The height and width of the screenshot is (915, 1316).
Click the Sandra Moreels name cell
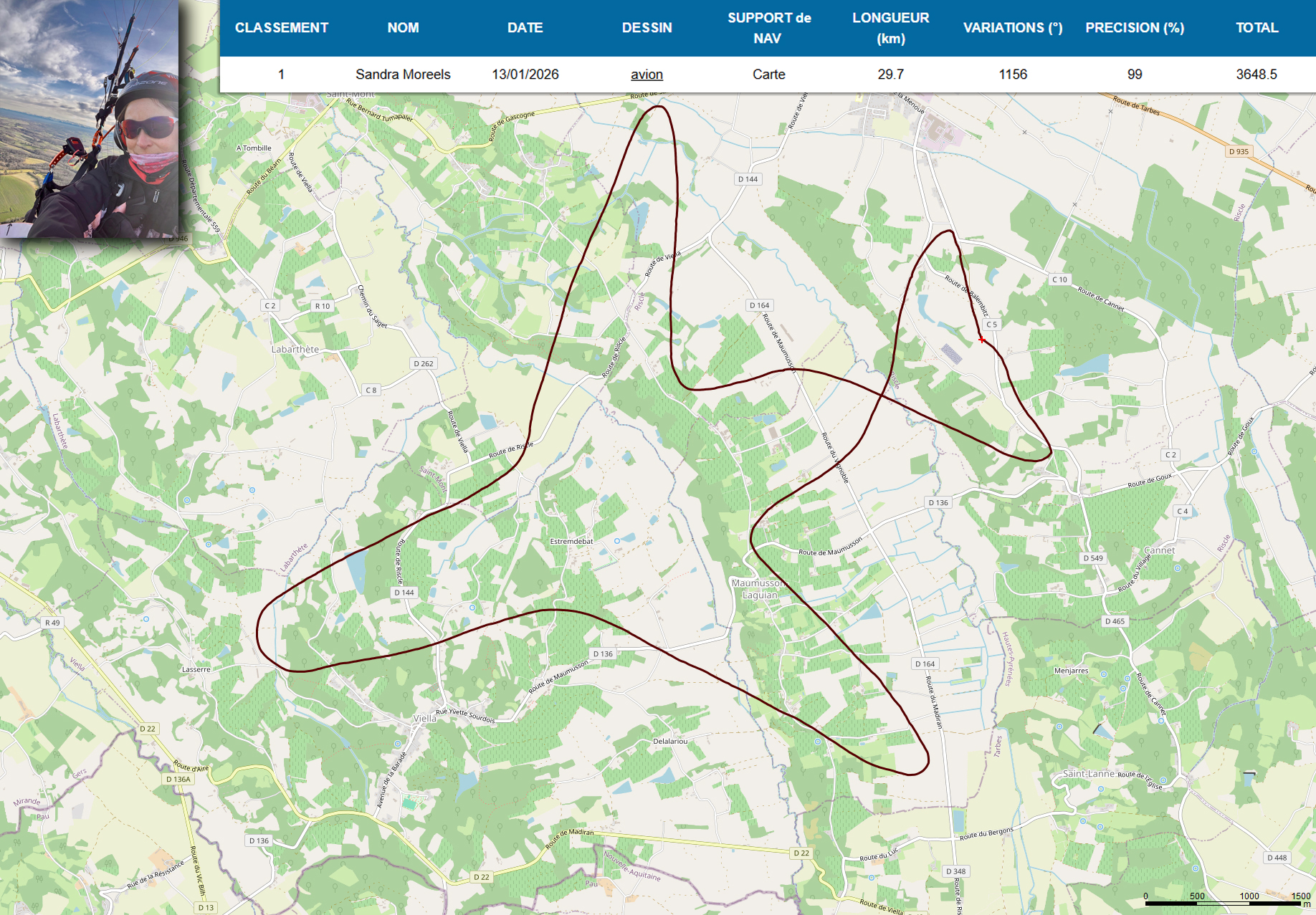[x=403, y=75]
